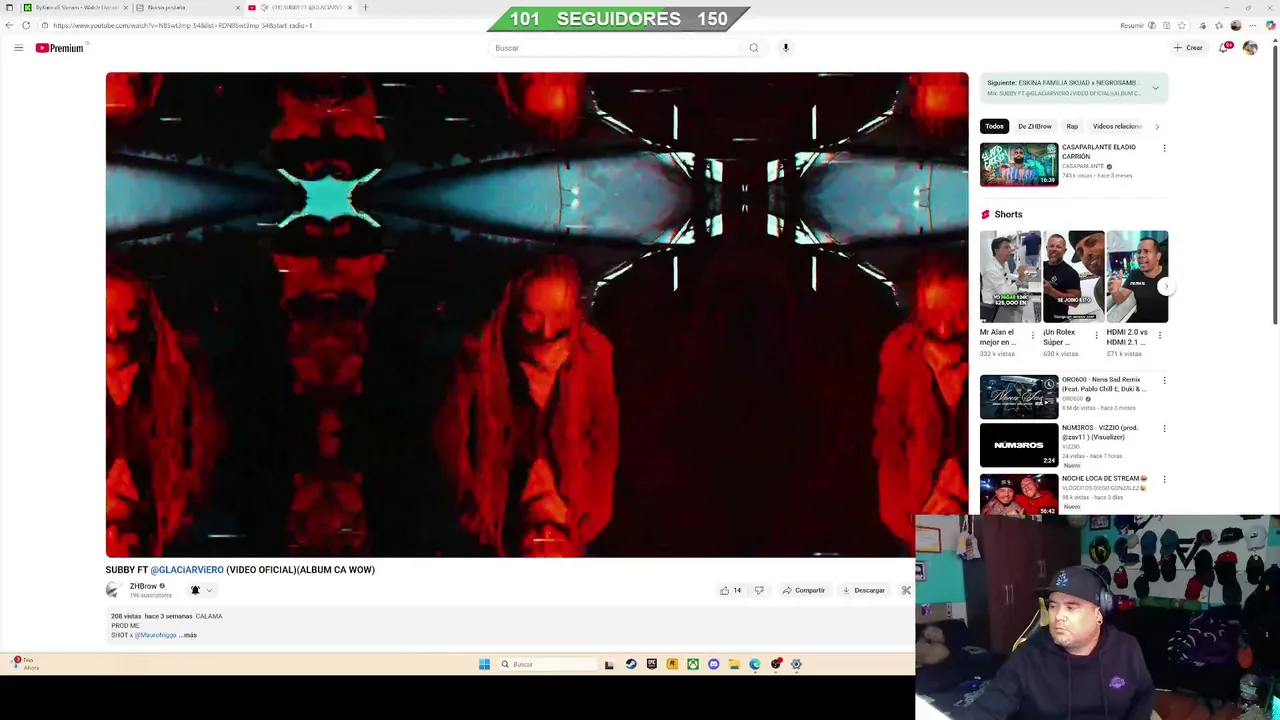Open Edge browser profile avatar
The height and width of the screenshot is (720, 1280).
pyautogui.click(x=1236, y=25)
